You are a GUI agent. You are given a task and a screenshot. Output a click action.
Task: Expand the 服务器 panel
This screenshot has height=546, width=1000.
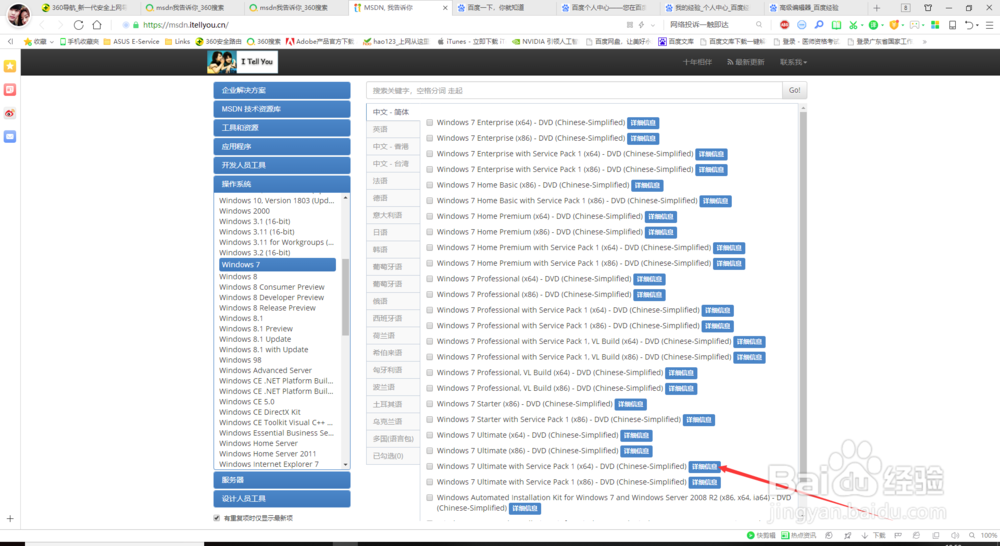pos(282,480)
